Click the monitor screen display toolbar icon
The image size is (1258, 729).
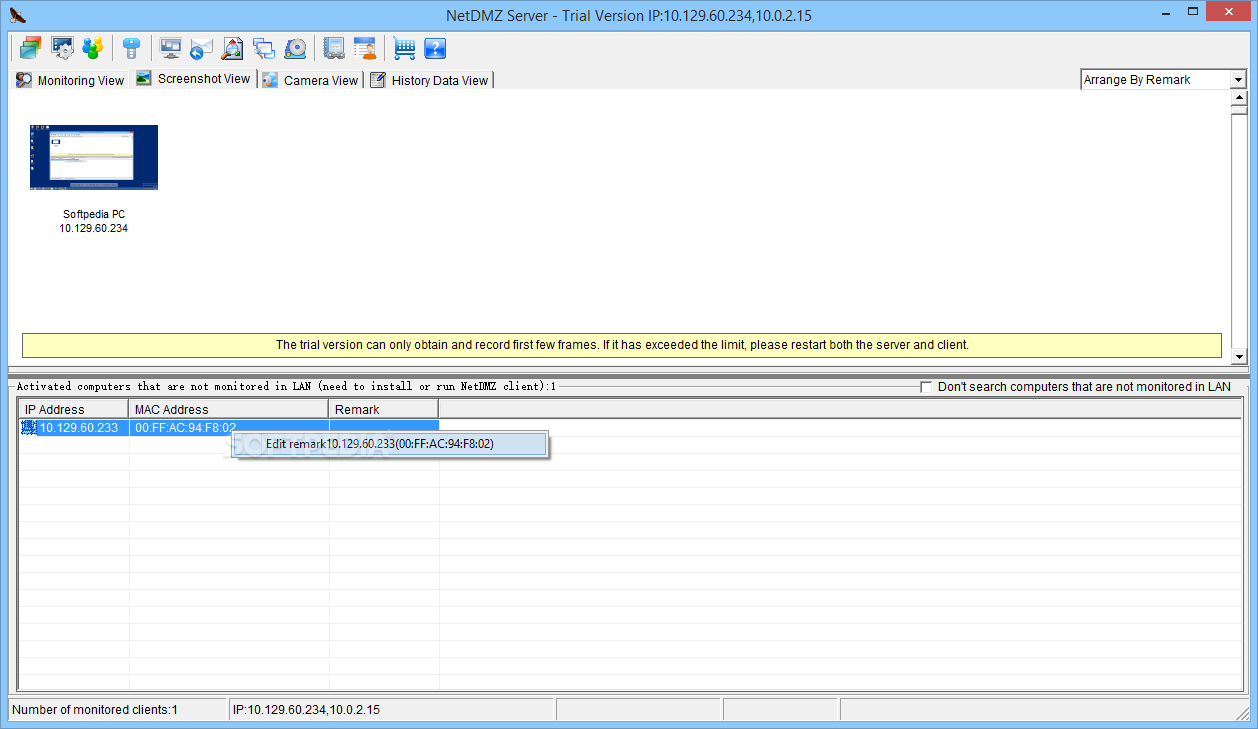click(x=171, y=48)
